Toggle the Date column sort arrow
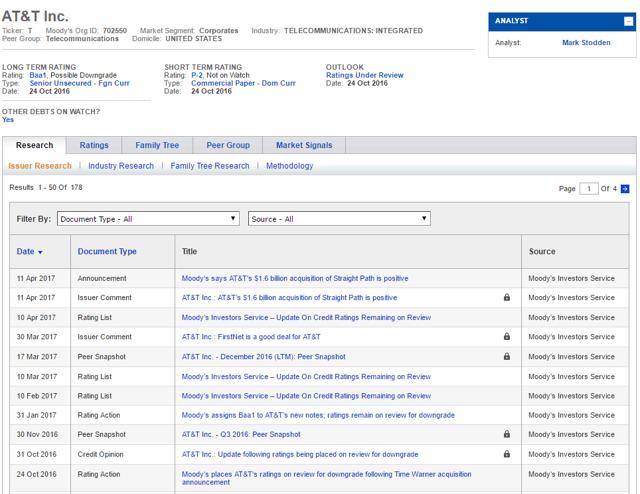This screenshot has width=640, height=494. pos(40,252)
